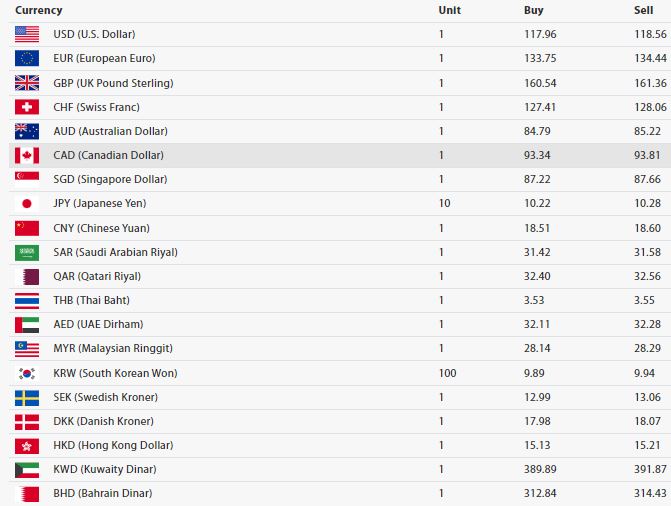Image resolution: width=671 pixels, height=506 pixels.
Task: Click the USD buy rate 117.96
Action: [x=540, y=34]
